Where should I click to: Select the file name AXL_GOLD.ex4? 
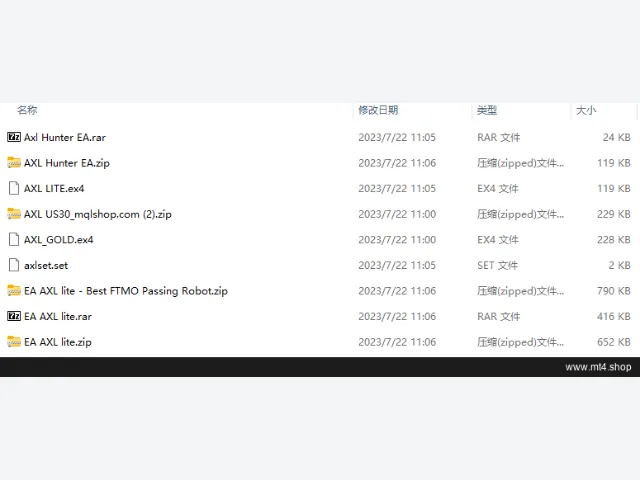(59, 240)
